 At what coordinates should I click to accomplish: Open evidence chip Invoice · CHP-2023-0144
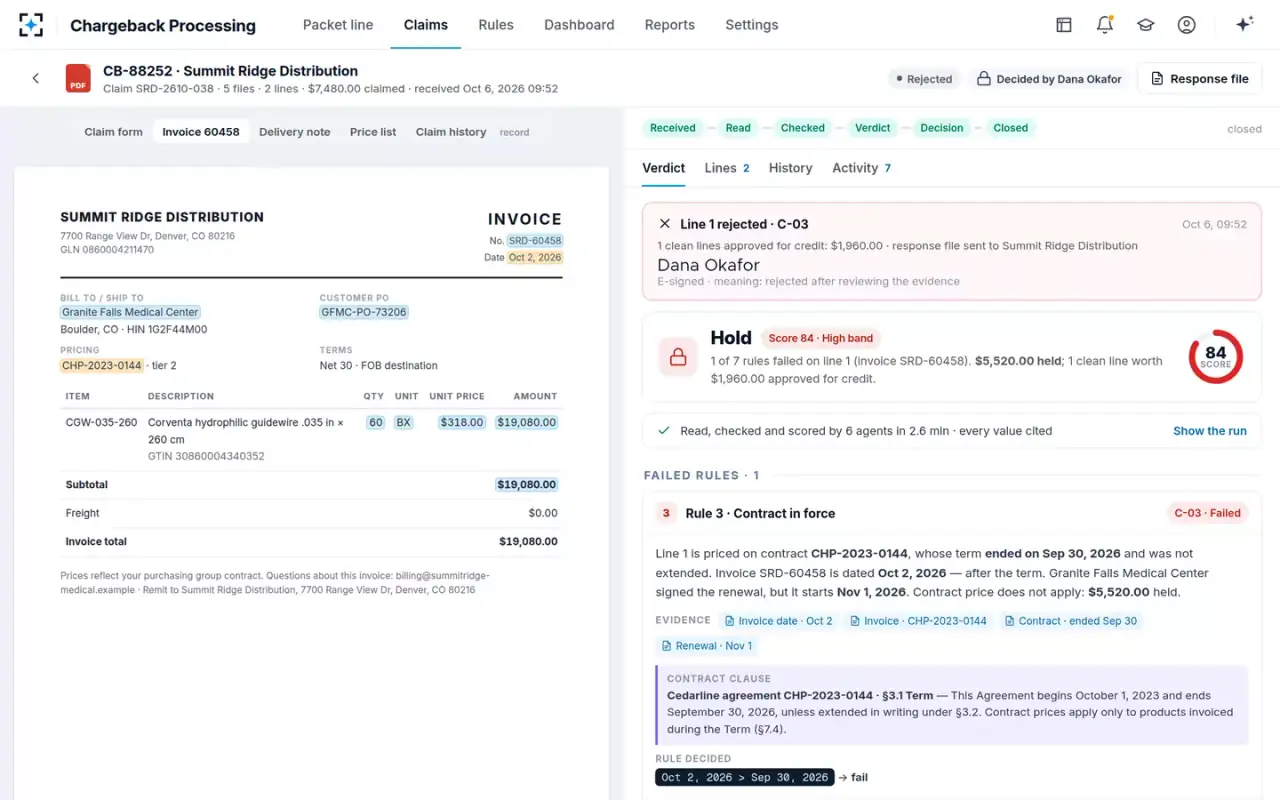point(918,621)
